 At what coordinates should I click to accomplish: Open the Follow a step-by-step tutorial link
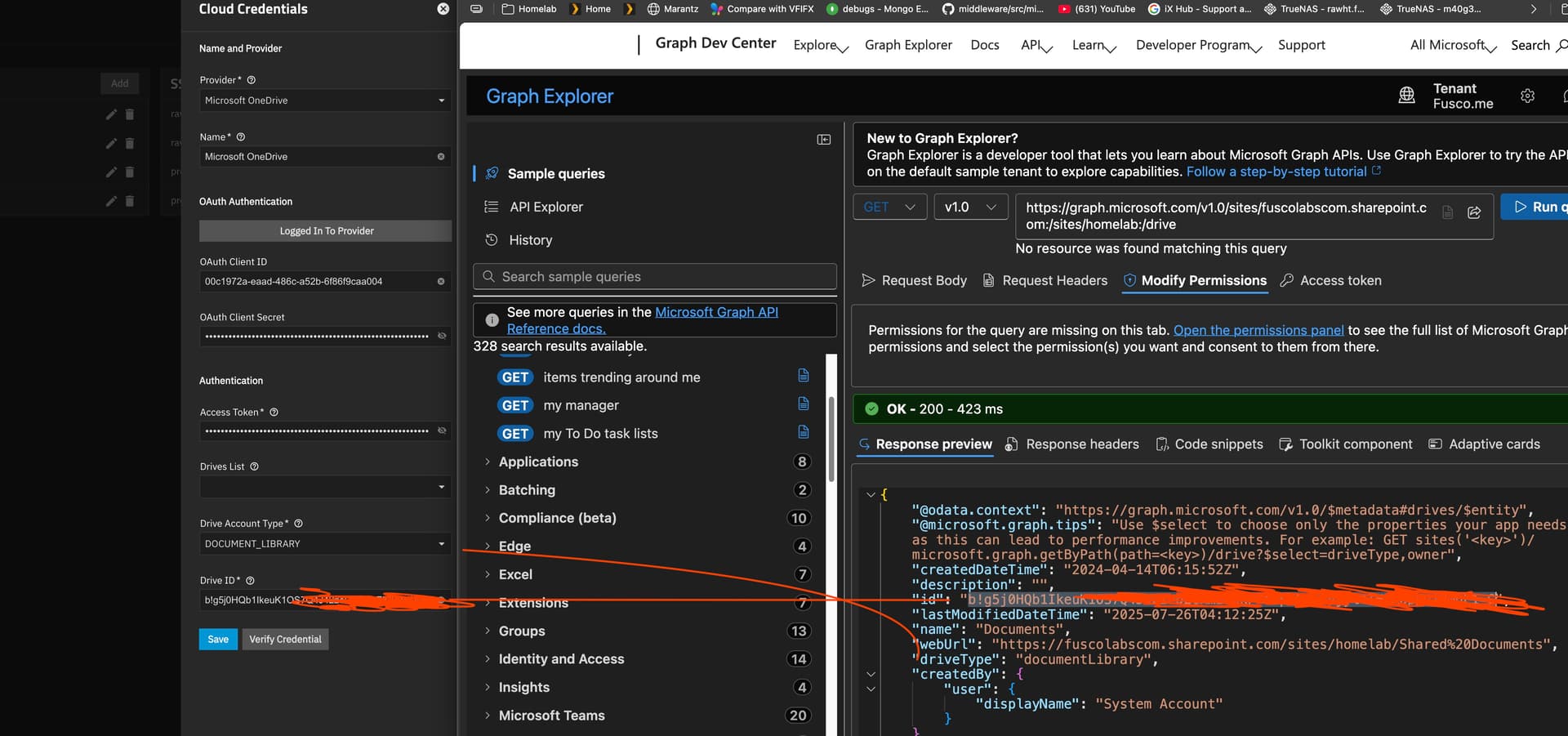click(x=1284, y=172)
